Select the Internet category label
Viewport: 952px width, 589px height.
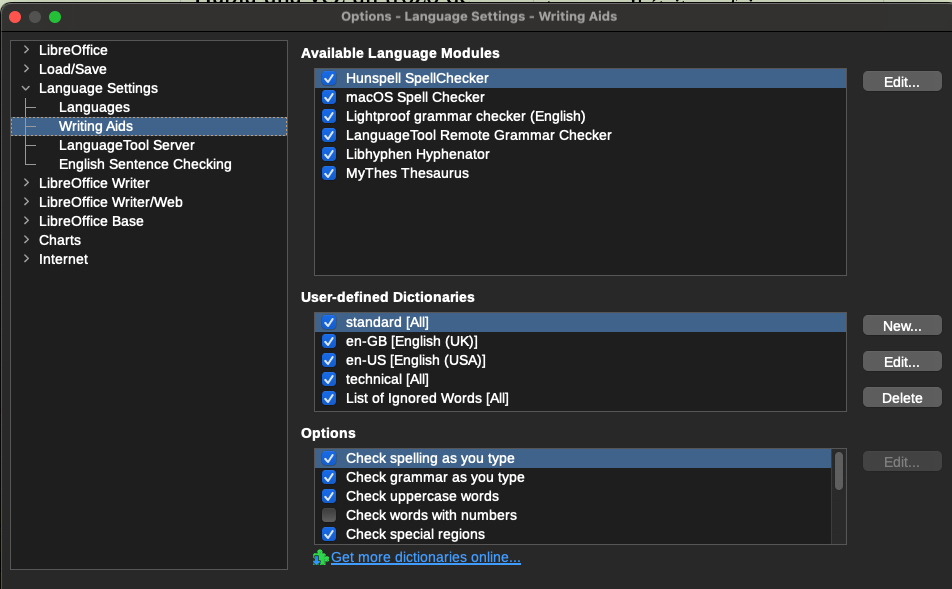pyautogui.click(x=64, y=259)
